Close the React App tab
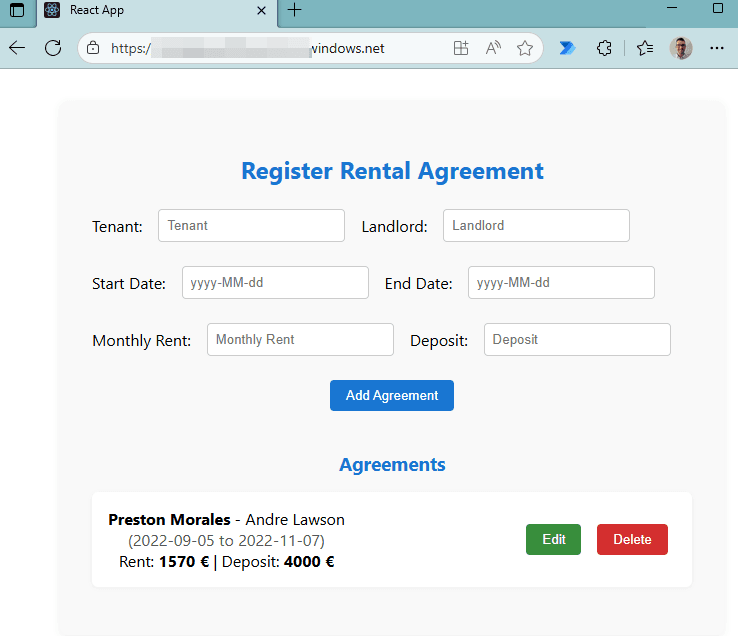The height and width of the screenshot is (636, 738). tap(262, 10)
